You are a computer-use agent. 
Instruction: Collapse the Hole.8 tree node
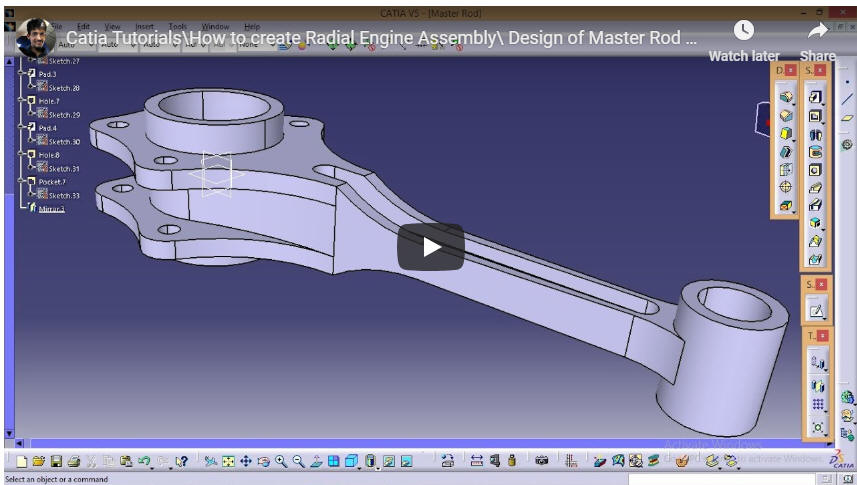click(x=21, y=154)
